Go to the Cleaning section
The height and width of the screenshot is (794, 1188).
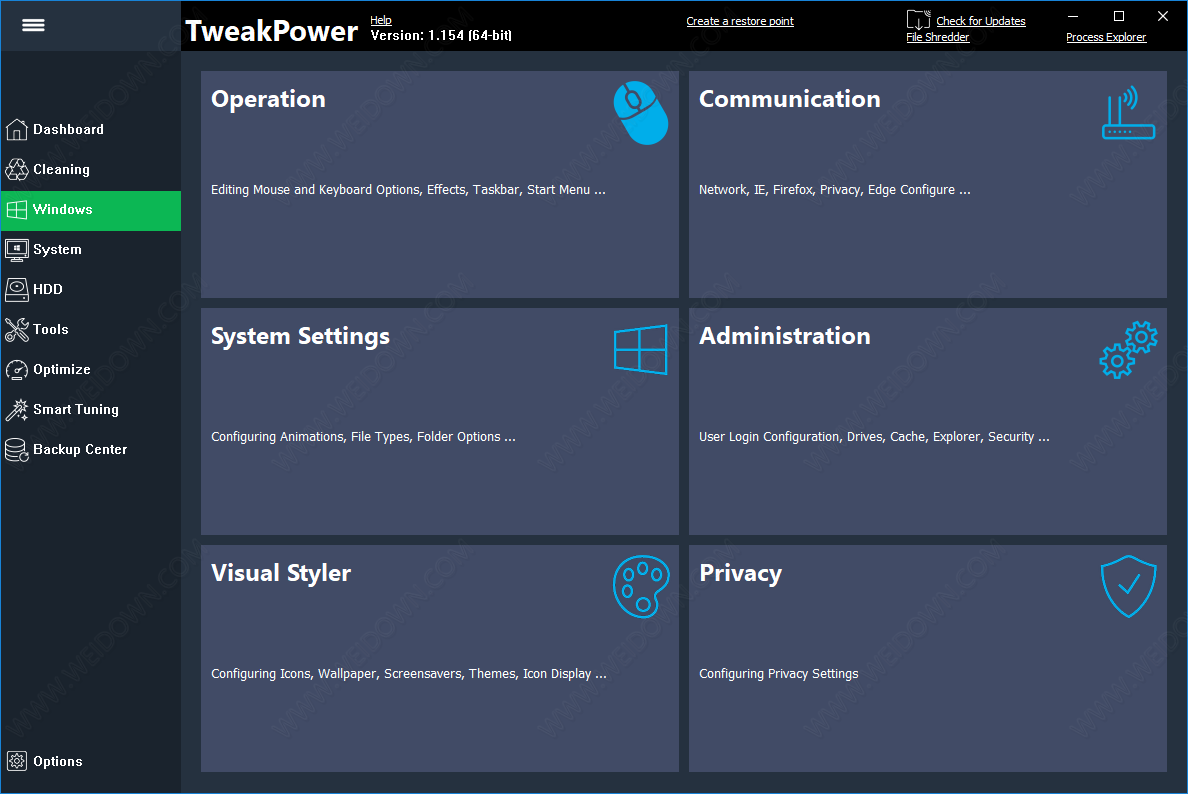point(91,170)
